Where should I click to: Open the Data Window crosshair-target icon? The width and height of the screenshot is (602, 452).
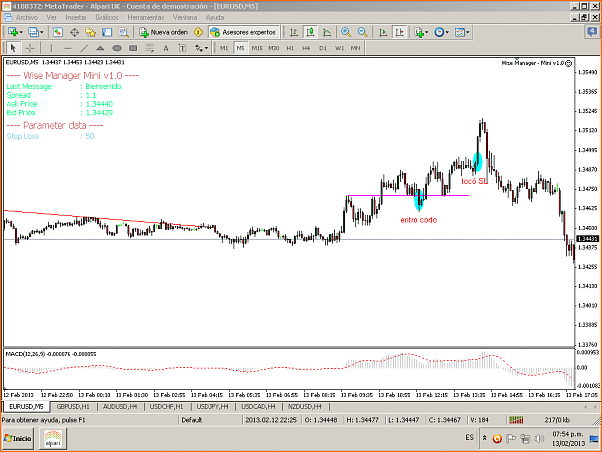tap(74, 32)
